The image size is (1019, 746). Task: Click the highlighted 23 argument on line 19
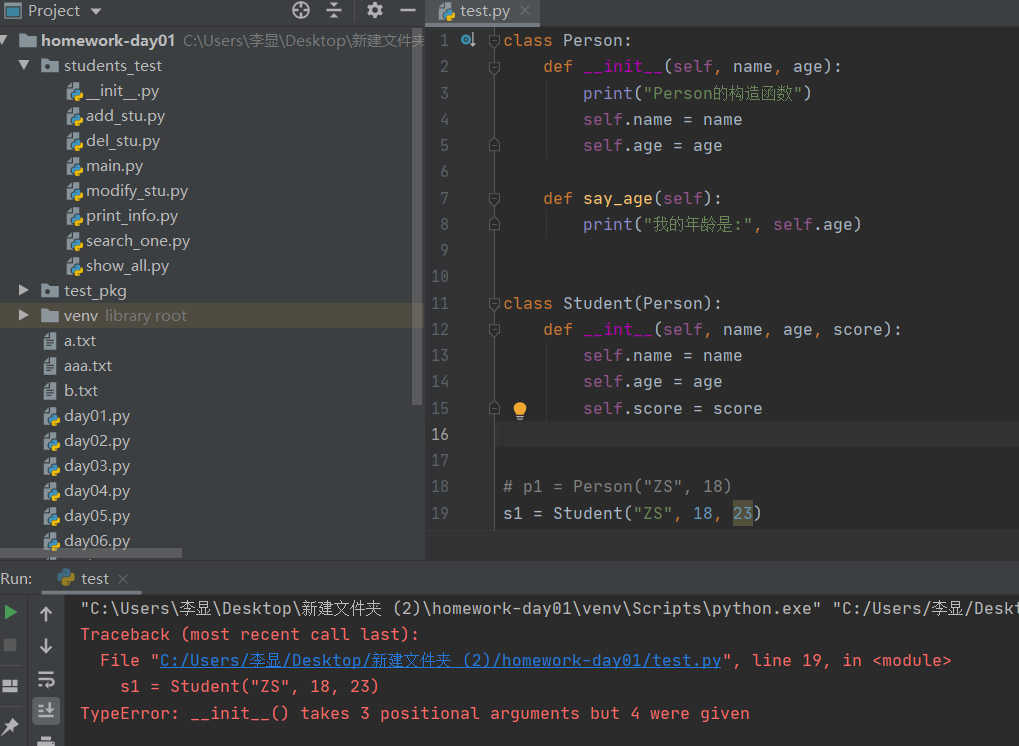[x=742, y=513]
